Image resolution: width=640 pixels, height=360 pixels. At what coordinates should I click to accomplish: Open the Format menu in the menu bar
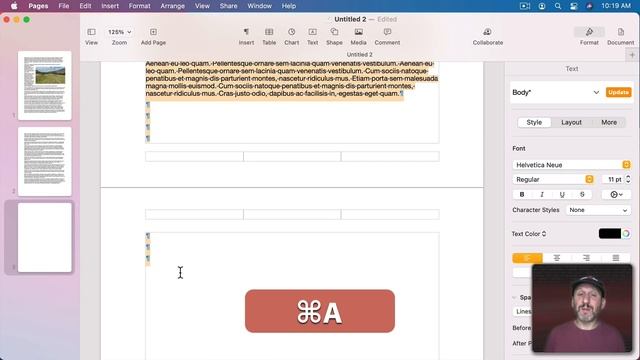(x=140, y=6)
